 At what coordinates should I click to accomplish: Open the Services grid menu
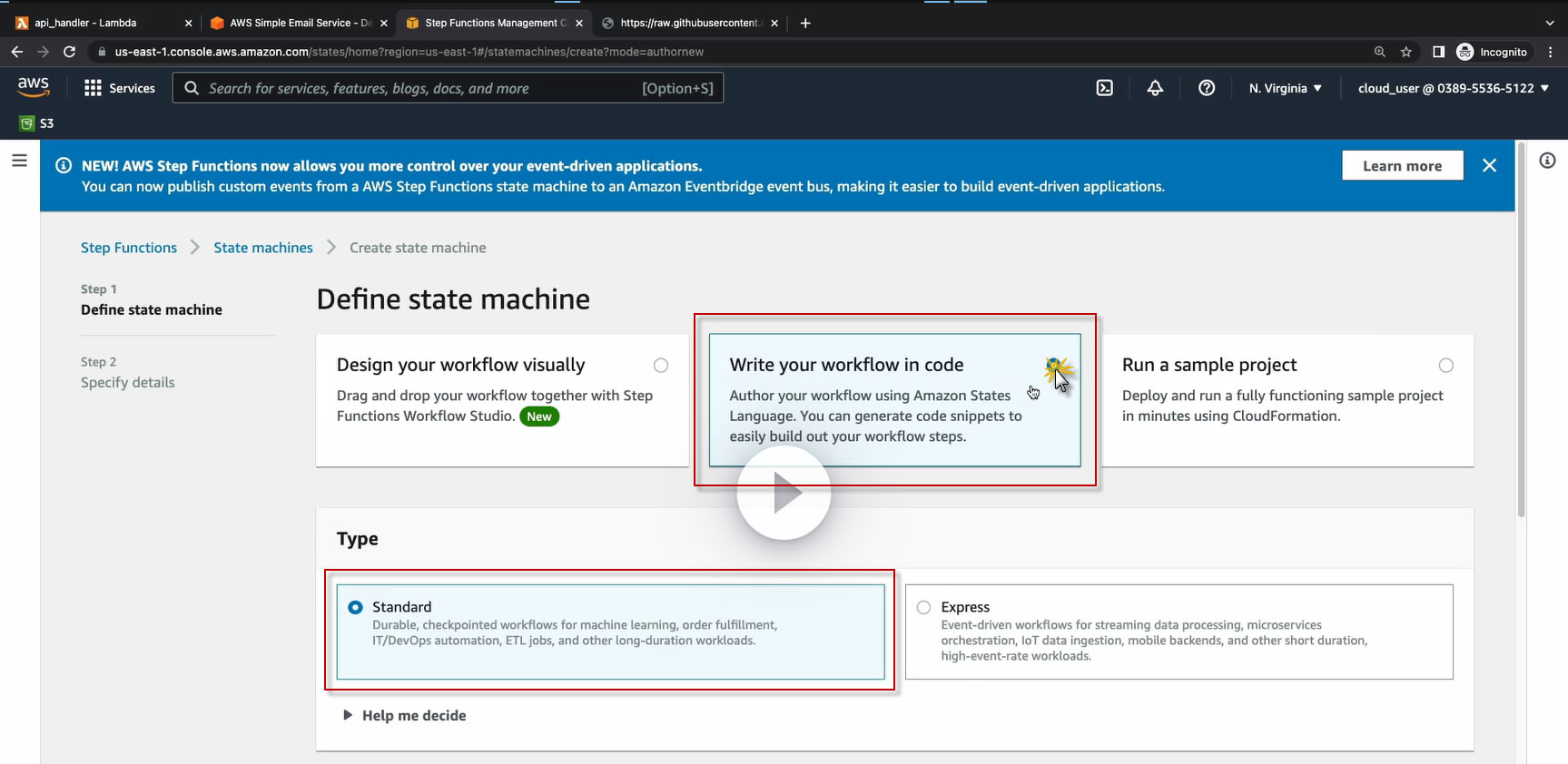click(119, 88)
